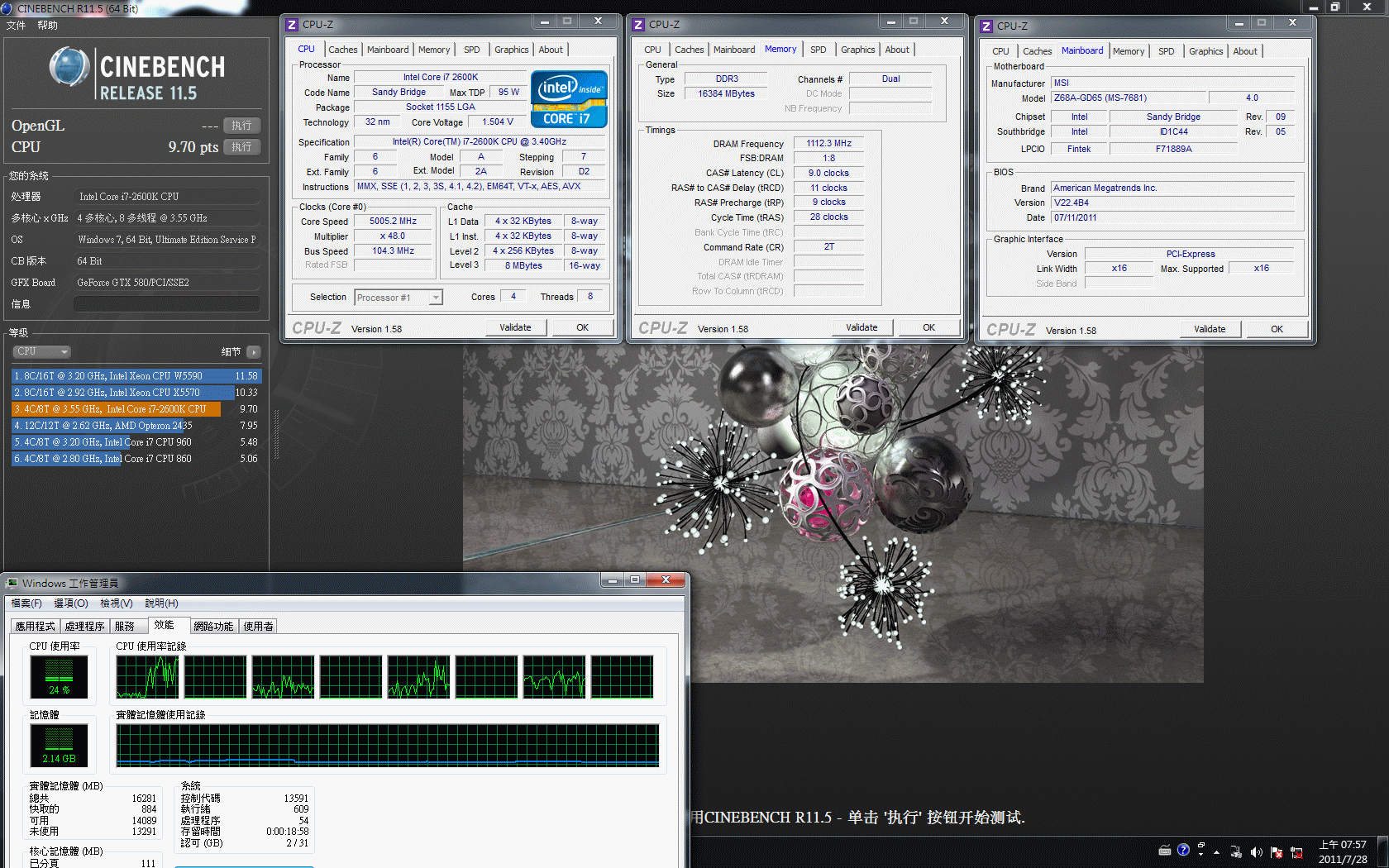1389x868 pixels.
Task: Open the Action Center flag icon
Action: (x=1277, y=851)
